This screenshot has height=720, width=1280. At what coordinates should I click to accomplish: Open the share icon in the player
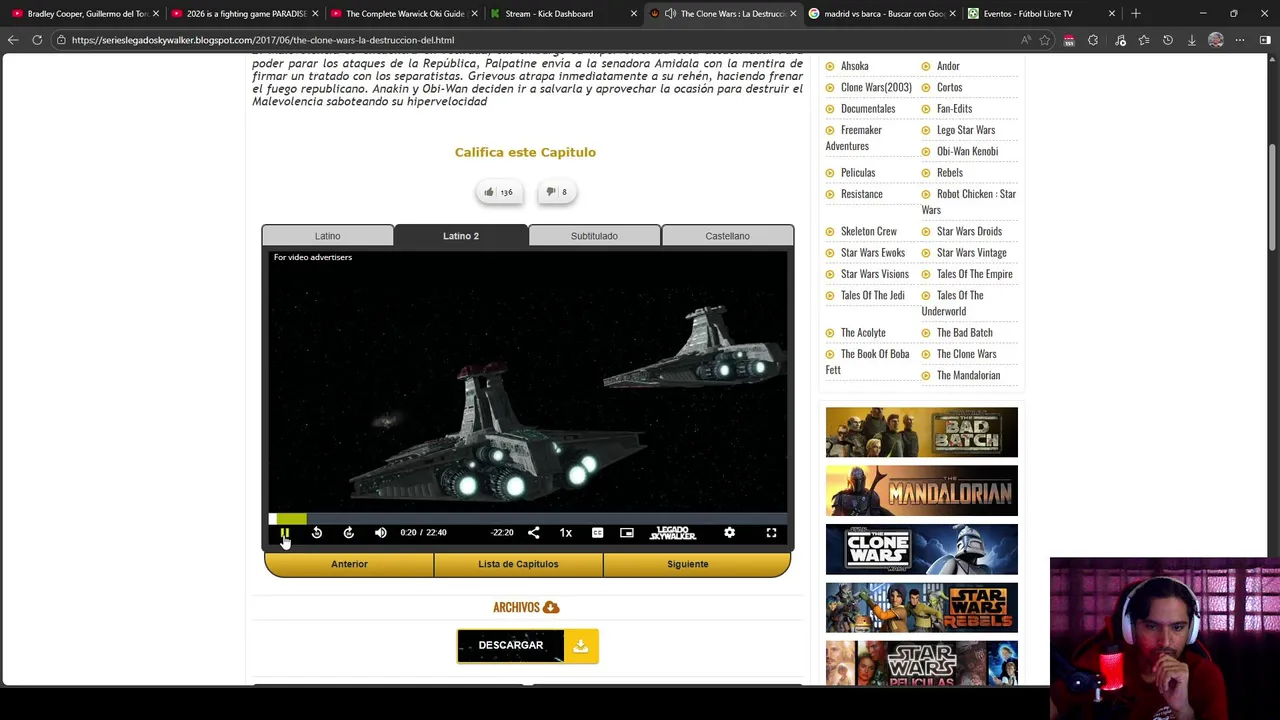533,533
